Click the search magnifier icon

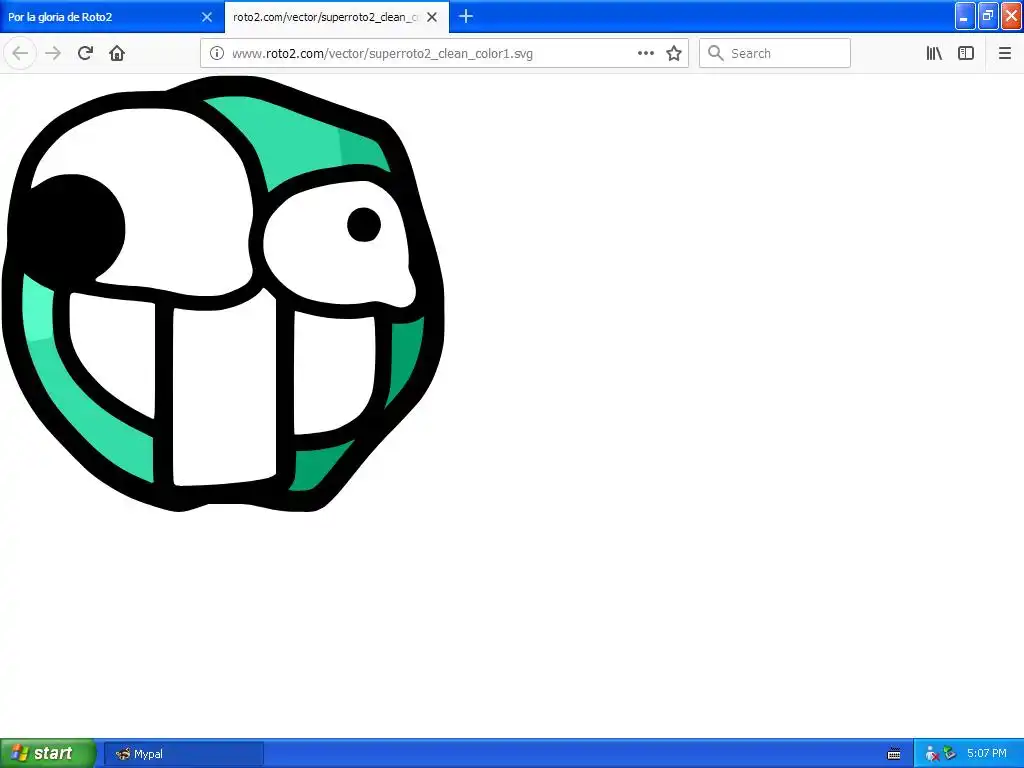click(716, 53)
